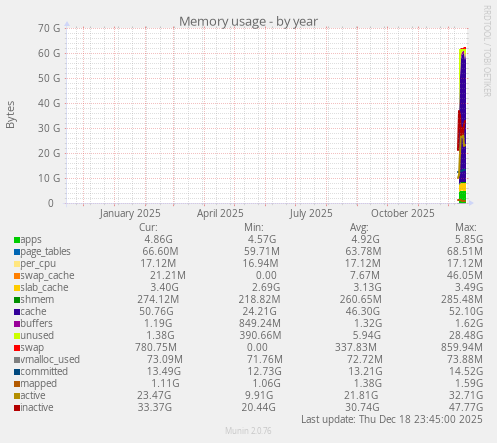497x443 pixels.
Task: Click the 'Last update' timestamp line
Action: click(x=392, y=420)
